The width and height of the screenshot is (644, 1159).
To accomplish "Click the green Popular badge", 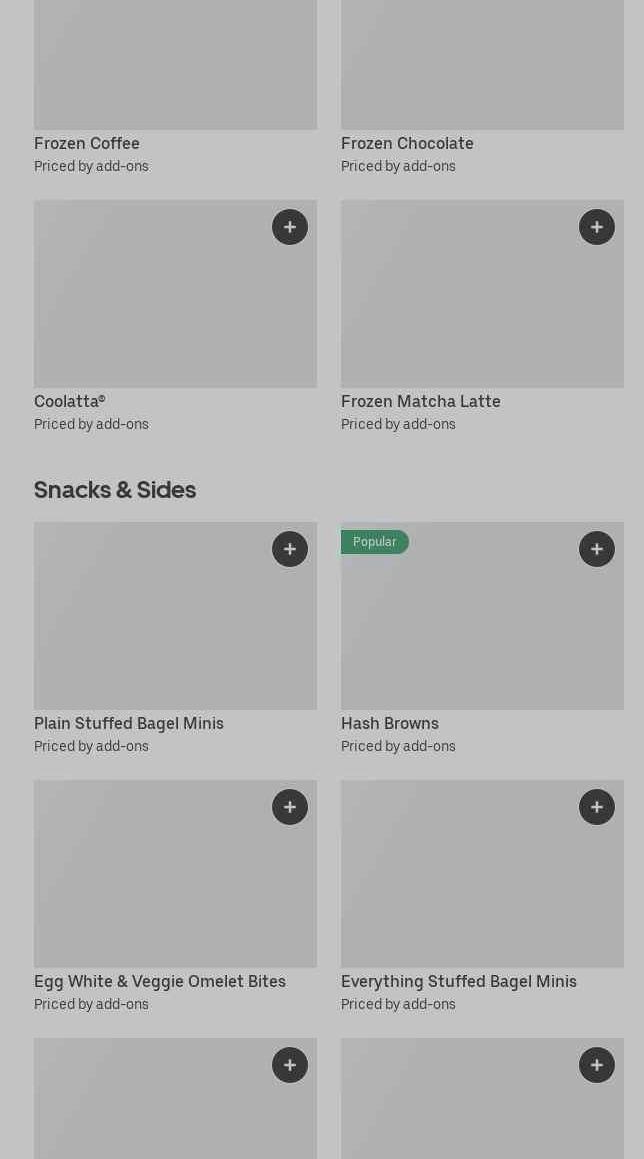I will (375, 542).
